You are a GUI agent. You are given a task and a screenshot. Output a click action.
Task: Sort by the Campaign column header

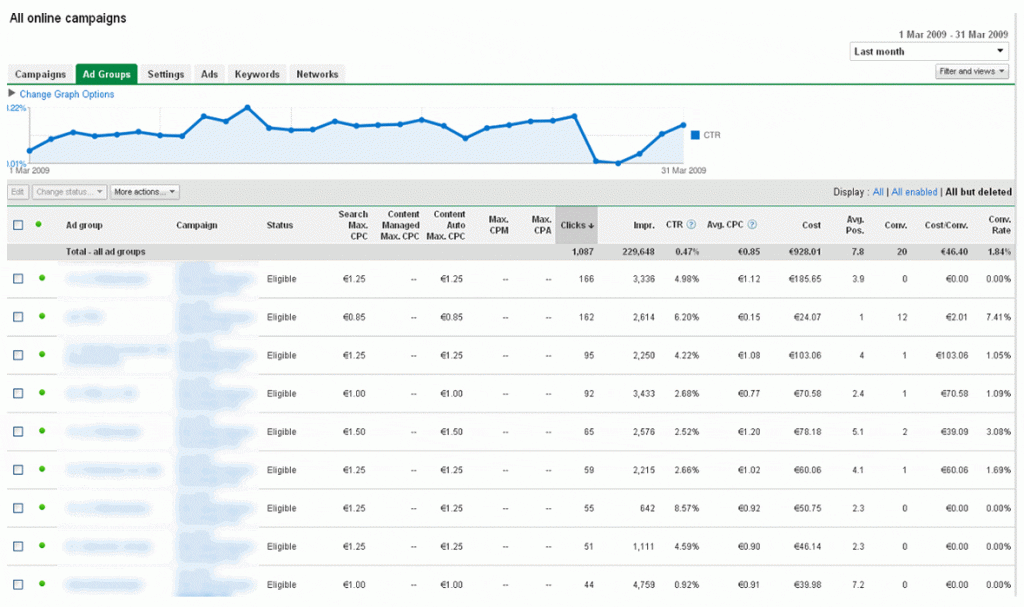pos(197,225)
